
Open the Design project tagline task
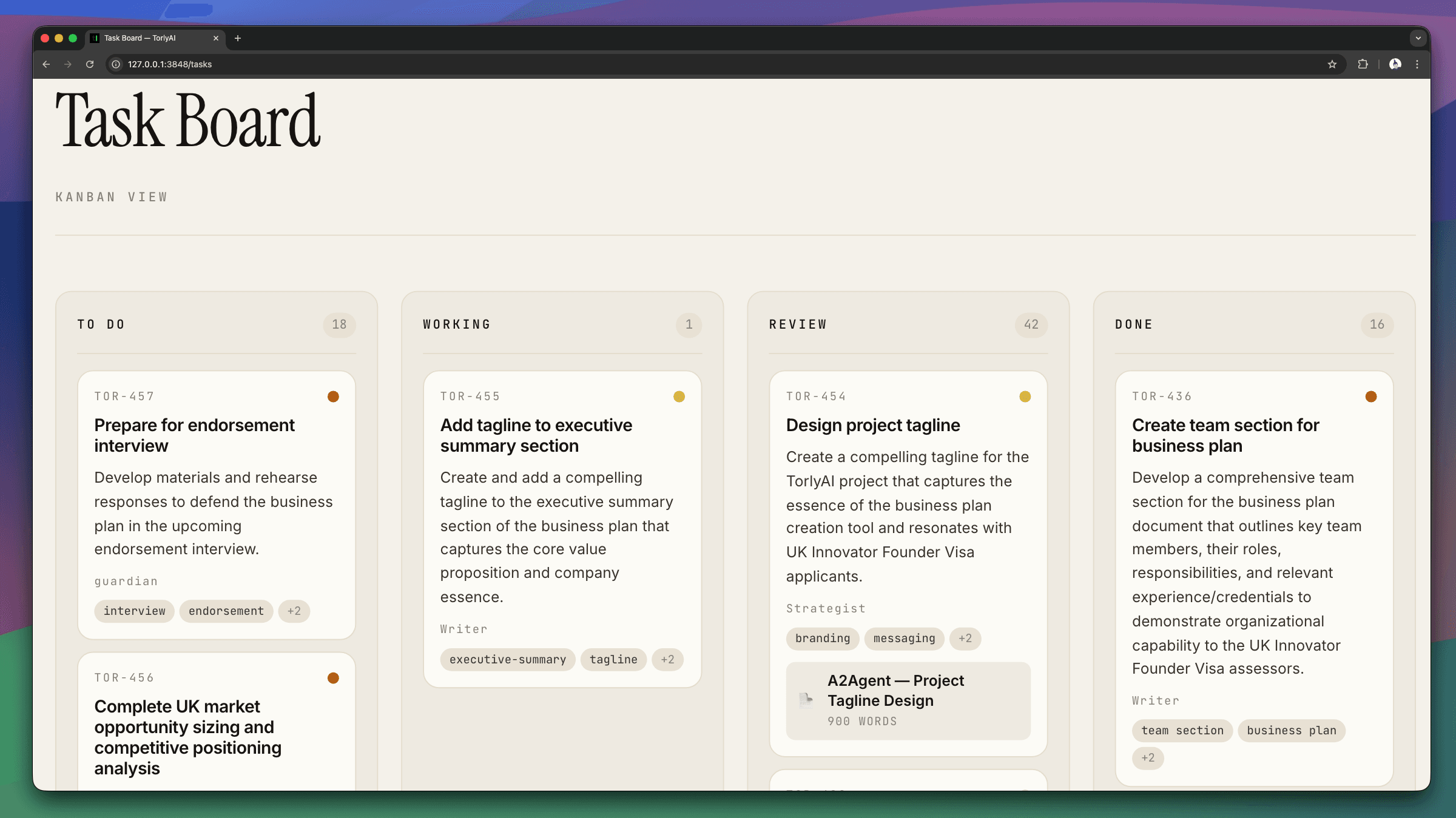click(873, 425)
